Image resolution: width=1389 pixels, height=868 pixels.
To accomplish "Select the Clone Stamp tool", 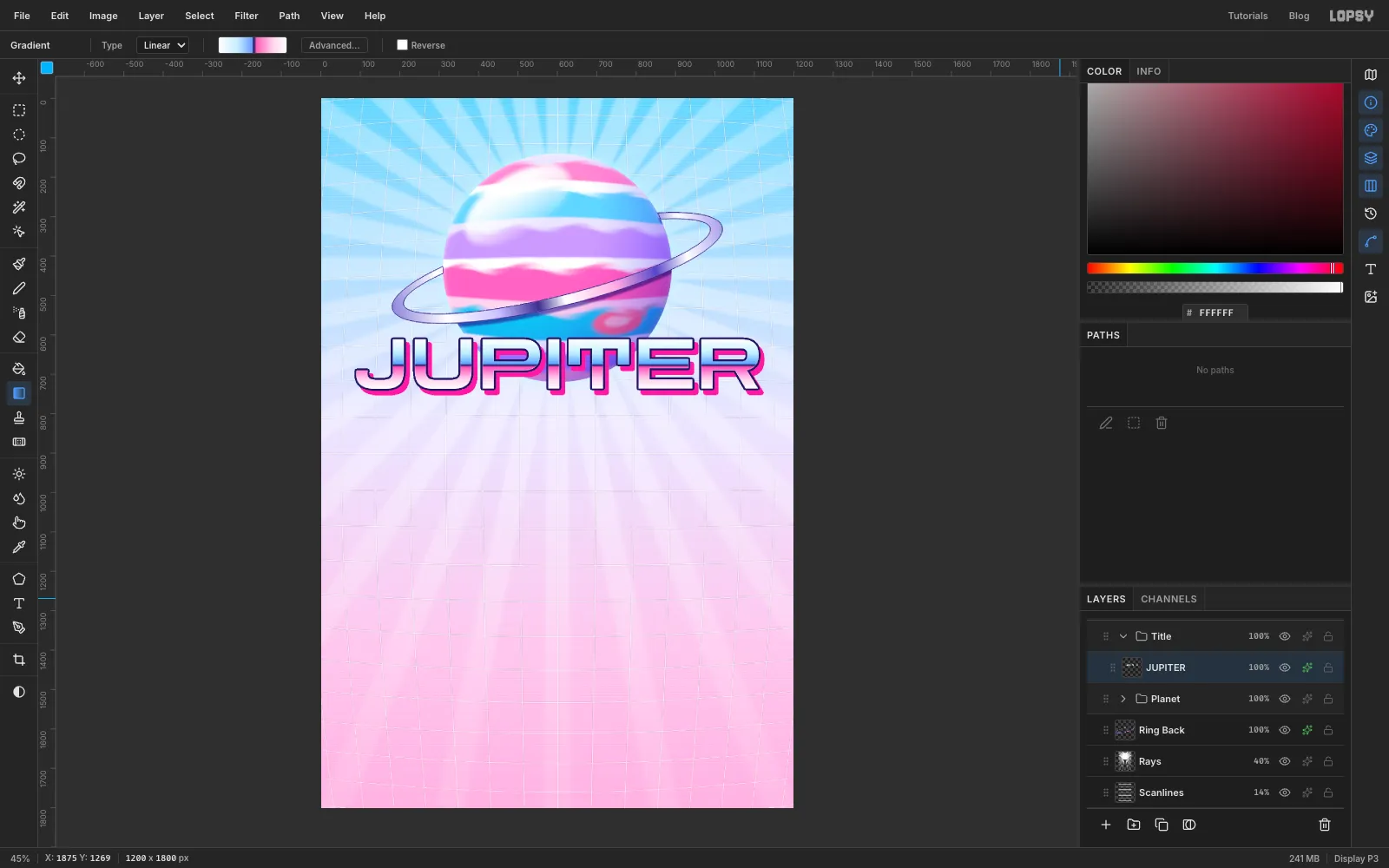I will click(19, 418).
